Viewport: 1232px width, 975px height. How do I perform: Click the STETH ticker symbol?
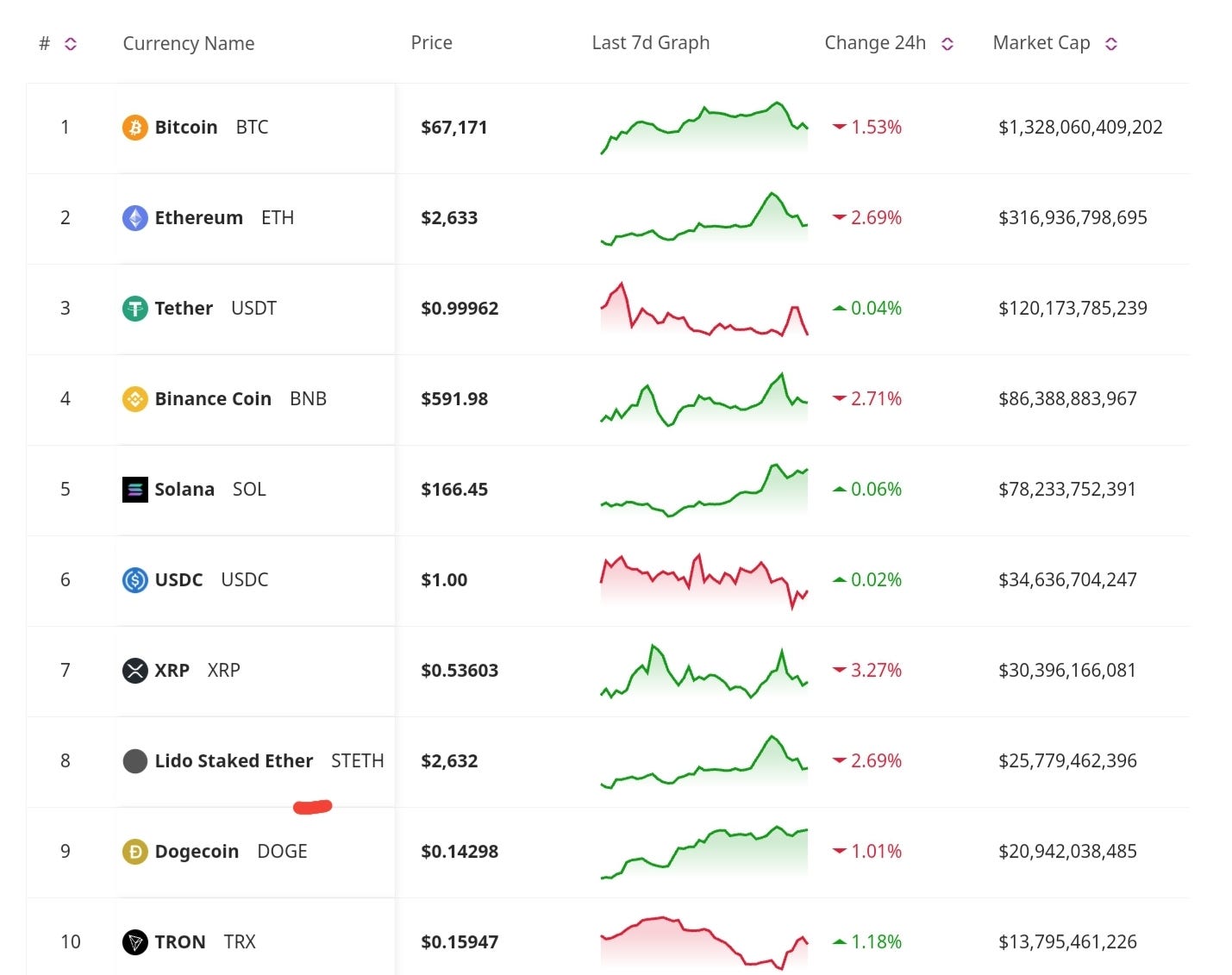point(357,761)
